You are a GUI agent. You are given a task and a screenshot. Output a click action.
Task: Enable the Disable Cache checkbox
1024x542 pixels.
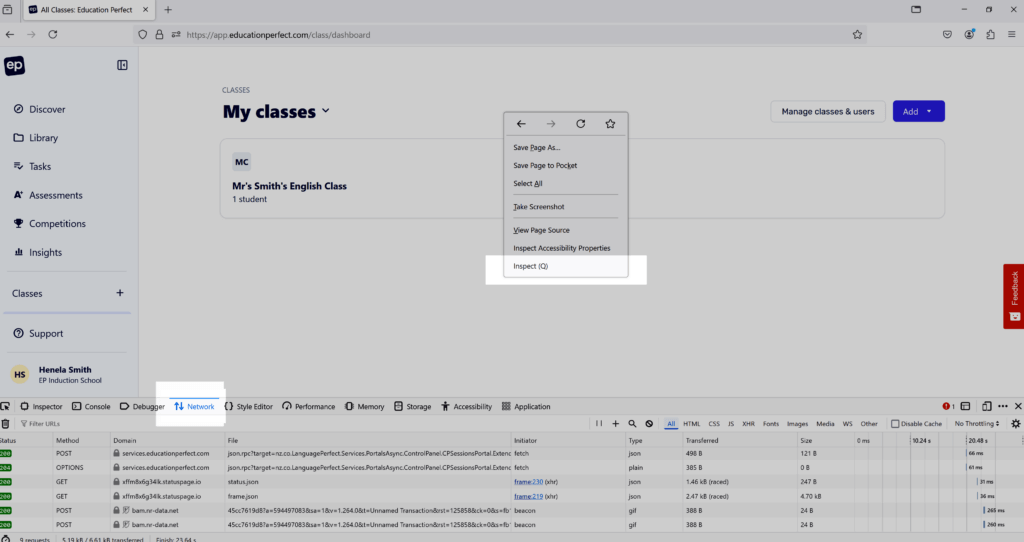pos(895,424)
